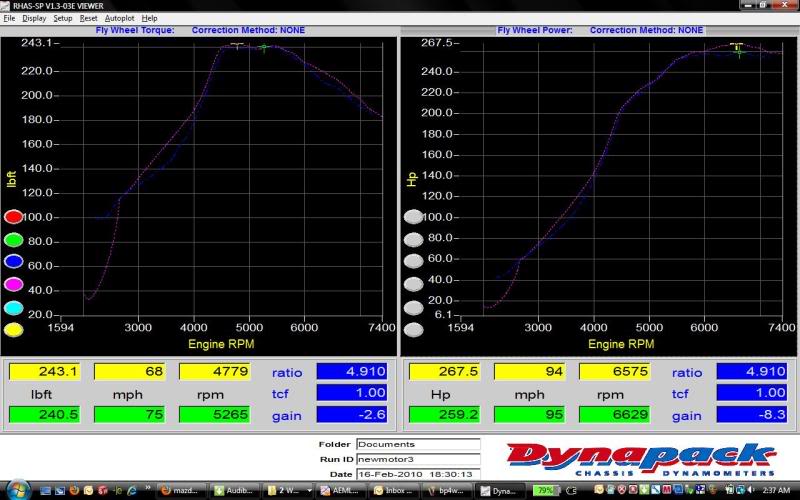Open the Display menu
800x500 pixels.
pyautogui.click(x=34, y=18)
